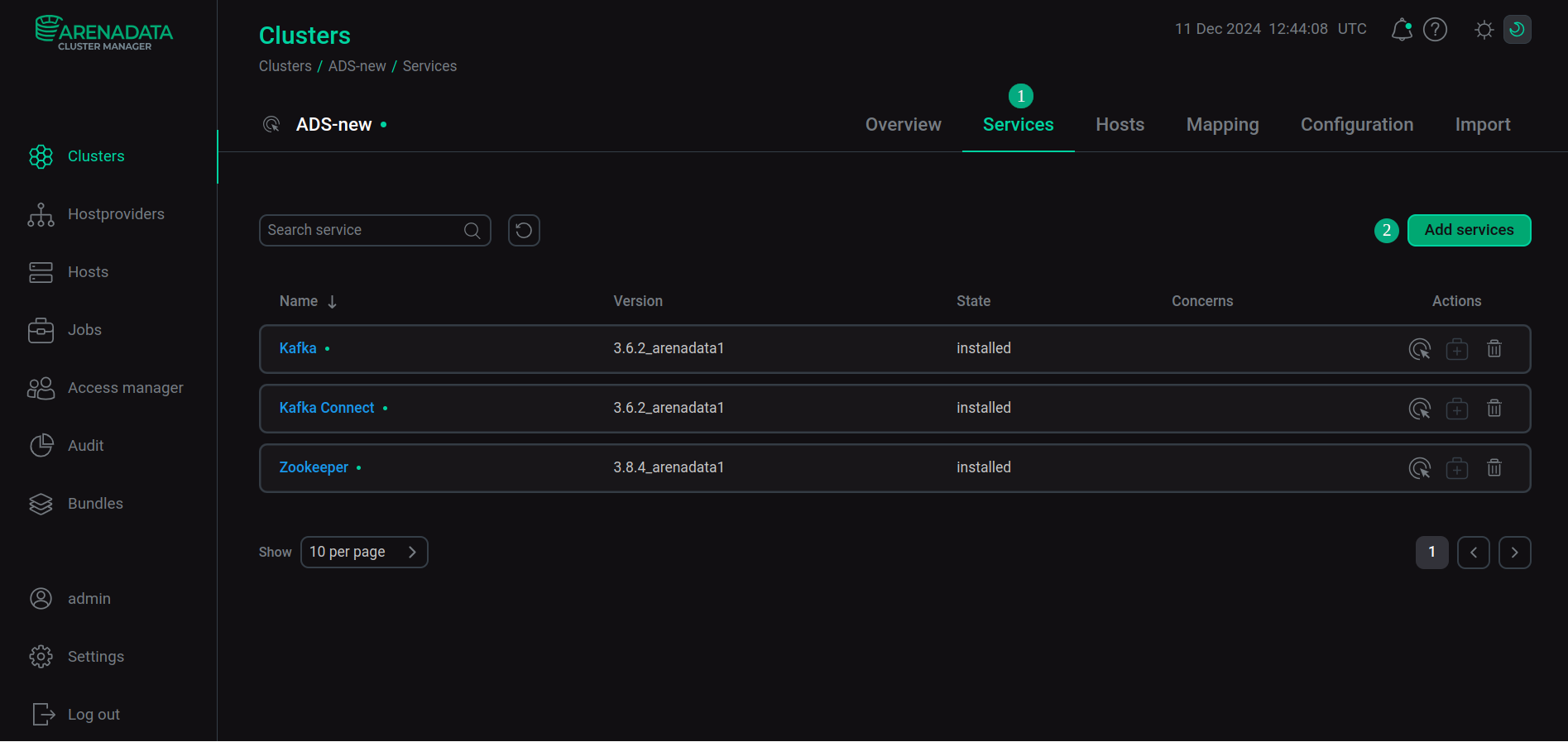Switch to the Hosts tab
This screenshot has width=1568, height=742.
1120,125
